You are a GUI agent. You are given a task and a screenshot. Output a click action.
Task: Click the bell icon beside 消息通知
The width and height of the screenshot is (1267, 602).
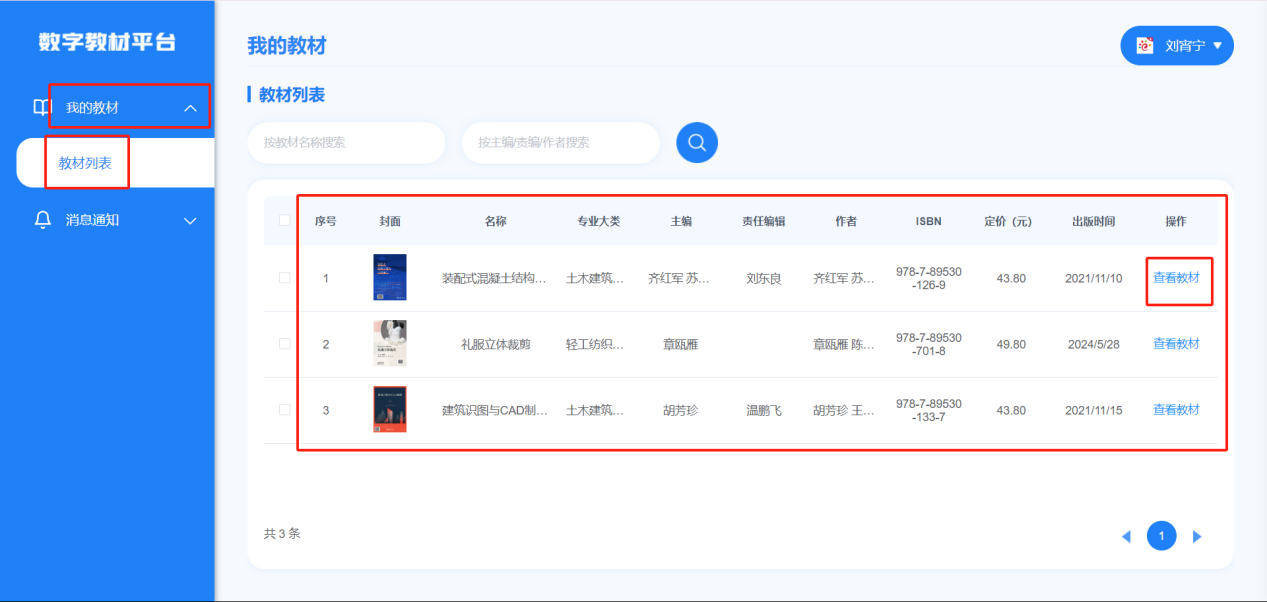[42, 219]
